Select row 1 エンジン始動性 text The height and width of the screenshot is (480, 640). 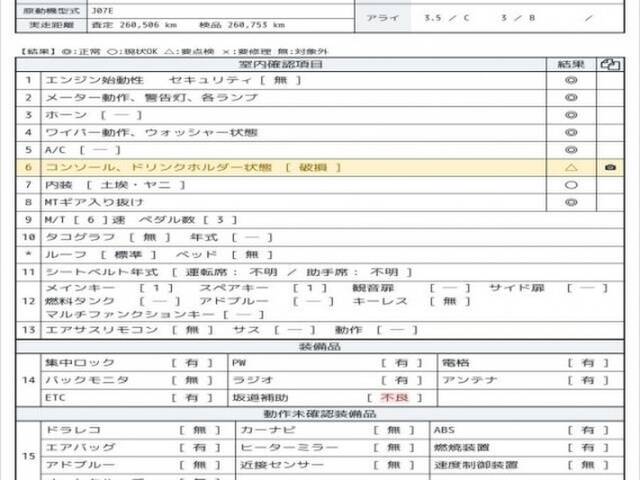click(173, 80)
